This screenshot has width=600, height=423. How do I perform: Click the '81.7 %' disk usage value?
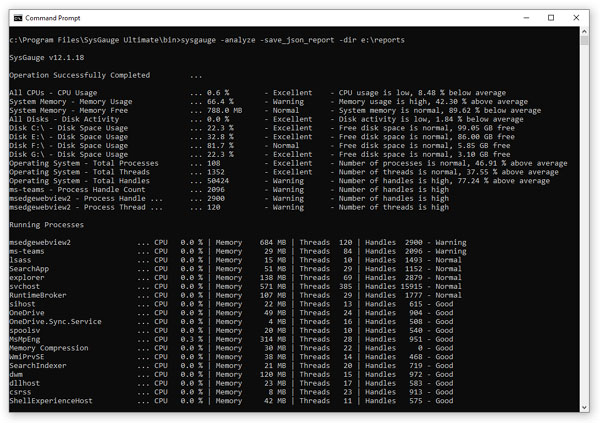click(x=220, y=146)
